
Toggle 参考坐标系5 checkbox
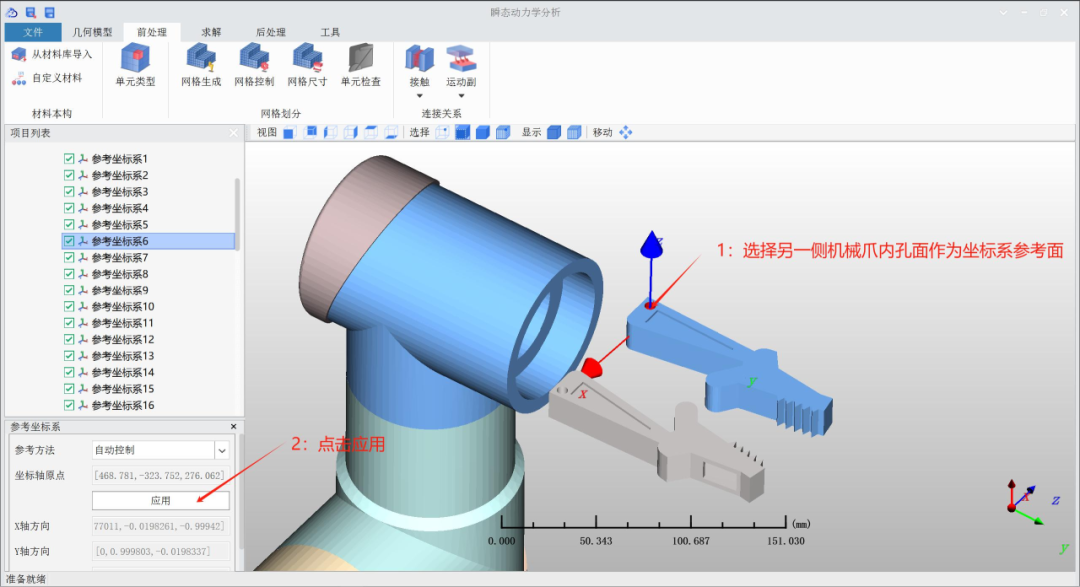tap(69, 225)
